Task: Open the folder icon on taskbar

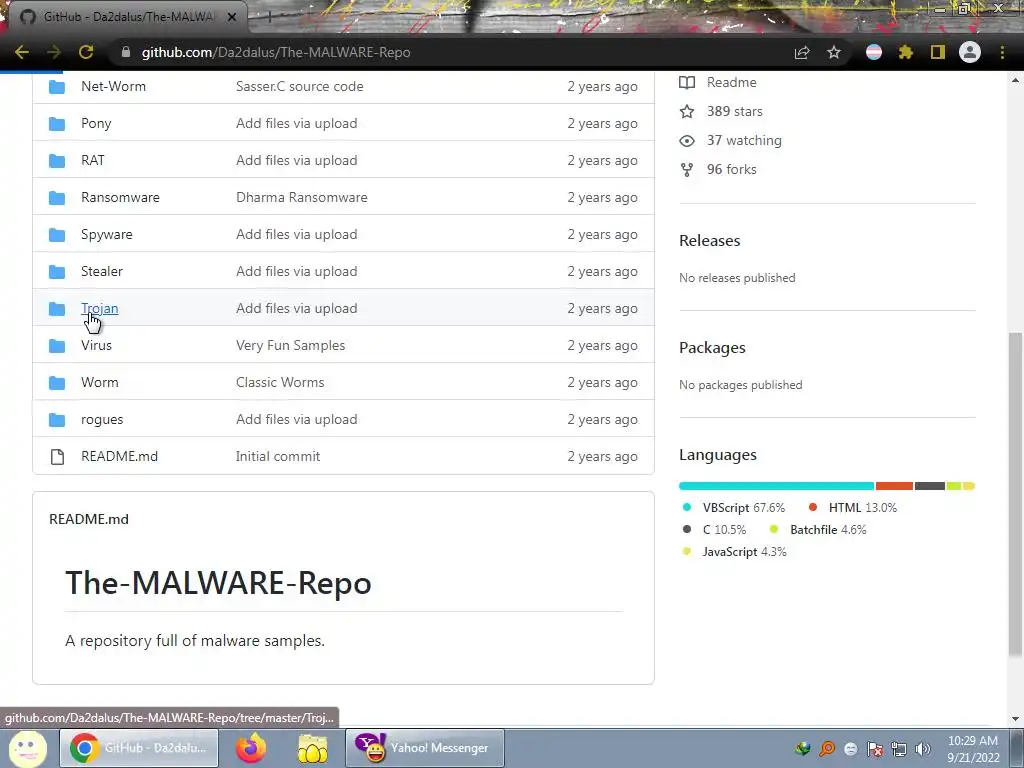Action: pos(313,748)
